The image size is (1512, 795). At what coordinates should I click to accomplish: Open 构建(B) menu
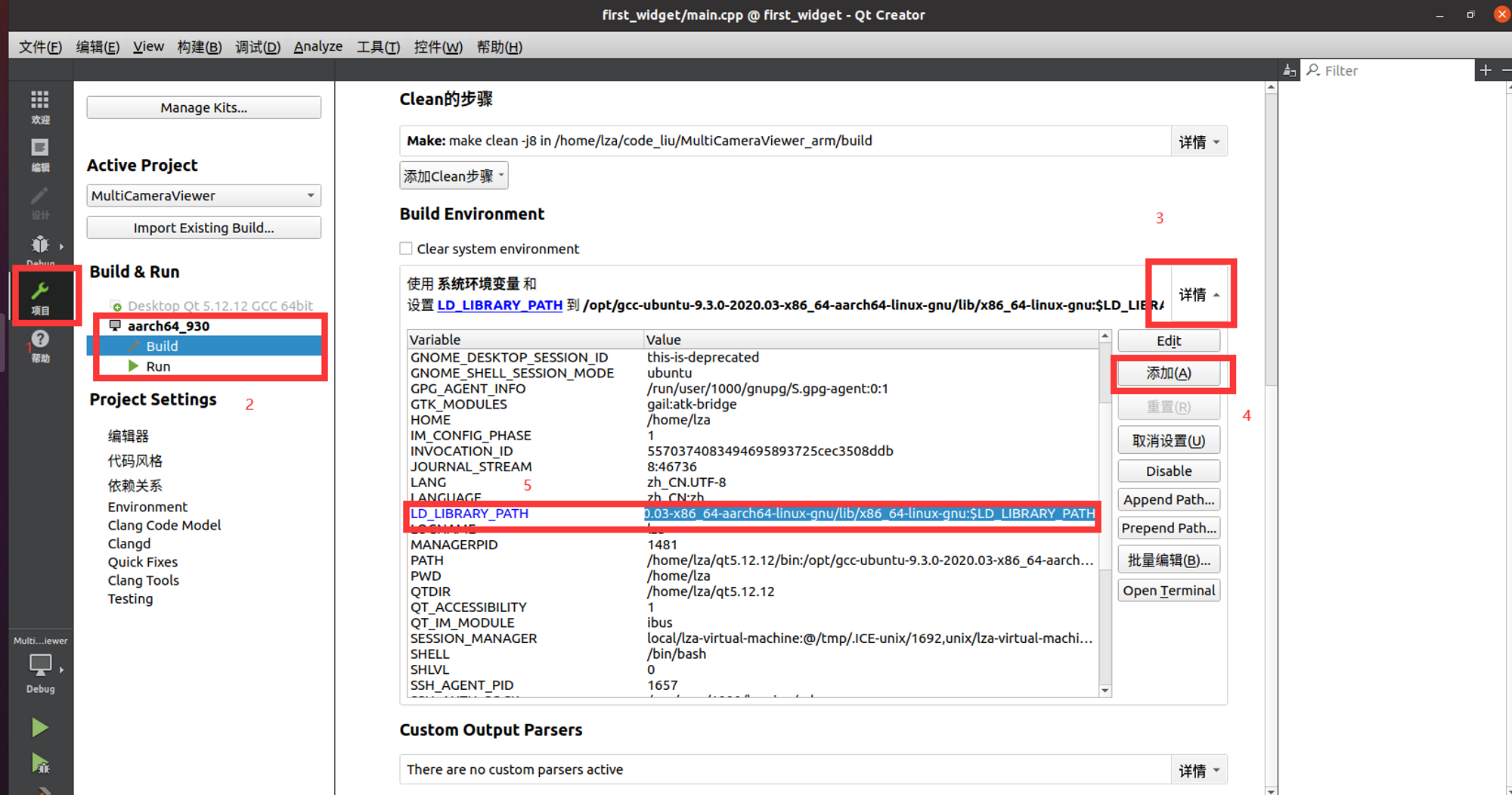click(200, 47)
